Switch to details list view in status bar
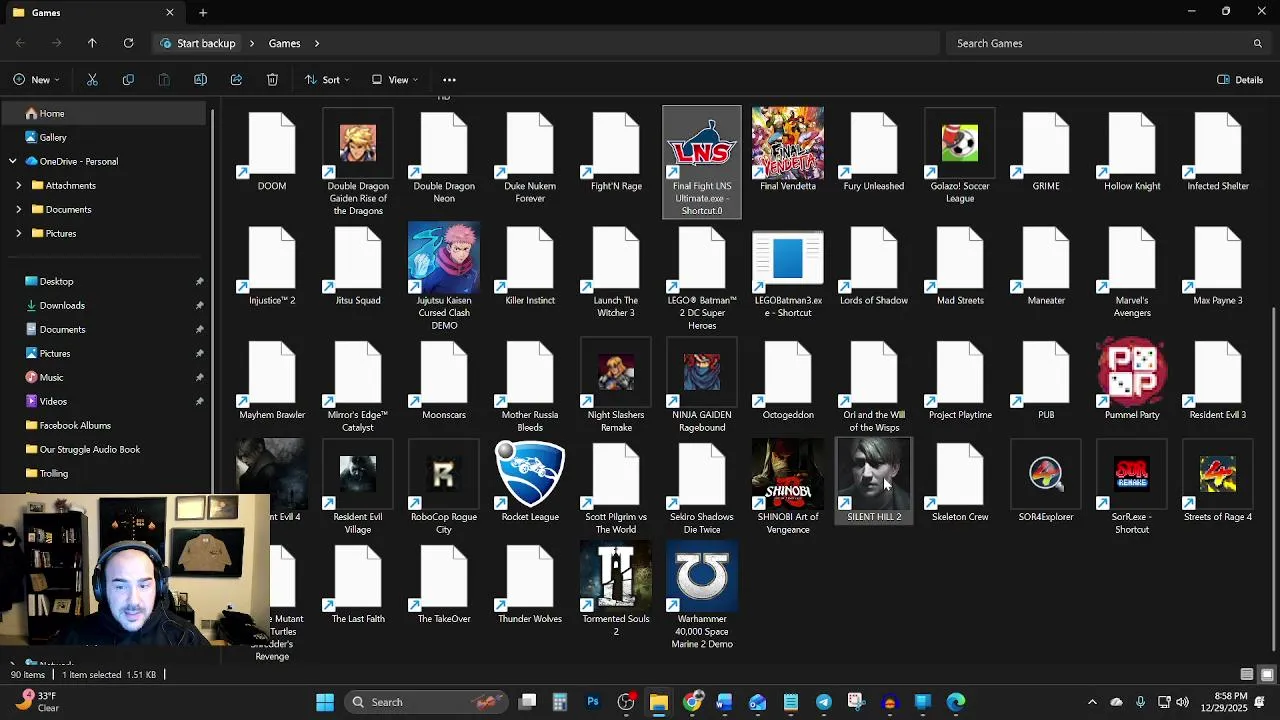This screenshot has width=1280, height=720. [x=1247, y=675]
